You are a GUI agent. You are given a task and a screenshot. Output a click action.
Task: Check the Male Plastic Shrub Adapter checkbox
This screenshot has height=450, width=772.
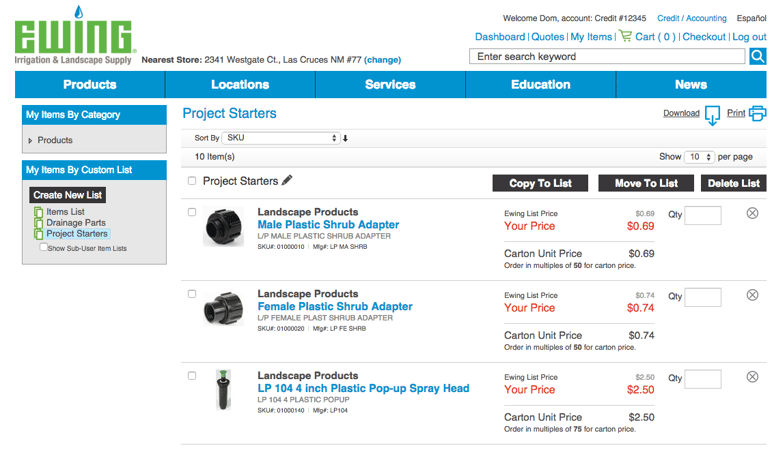tap(192, 212)
